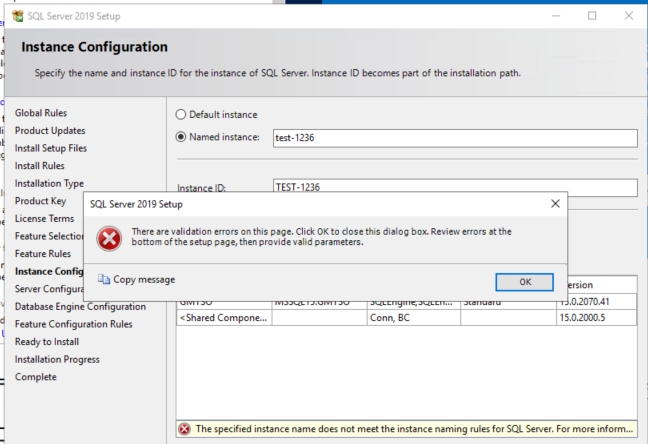Click the Named instance text field
Image resolution: width=648 pixels, height=444 pixels.
click(x=453, y=139)
